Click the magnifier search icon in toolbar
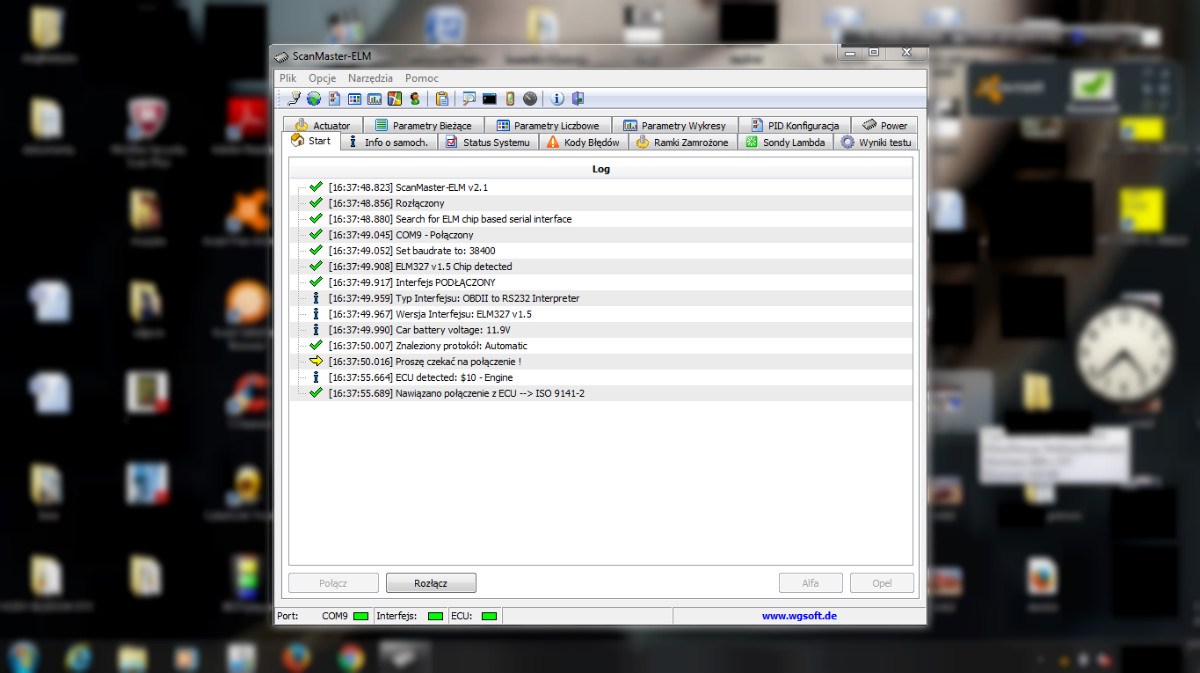This screenshot has height=673, width=1200. 468,98
